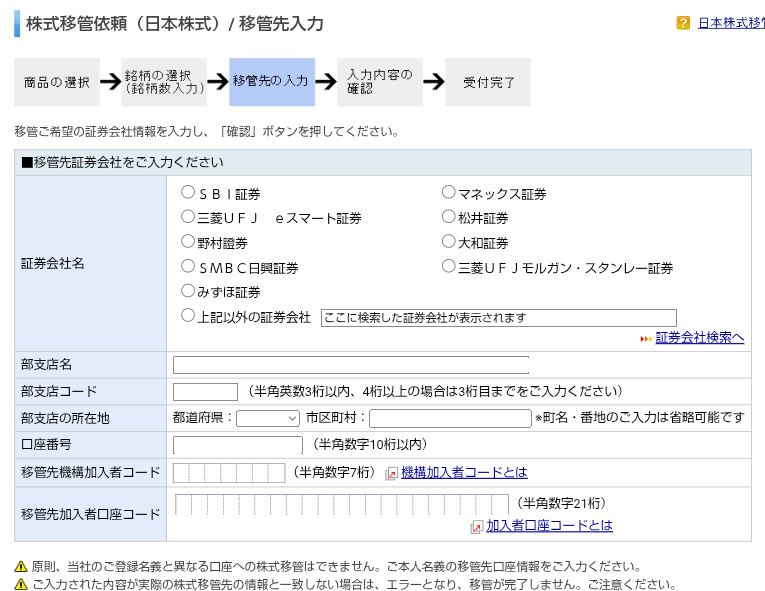Select the みずほ証券 radio button
The width and height of the screenshot is (765, 591).
(x=188, y=291)
